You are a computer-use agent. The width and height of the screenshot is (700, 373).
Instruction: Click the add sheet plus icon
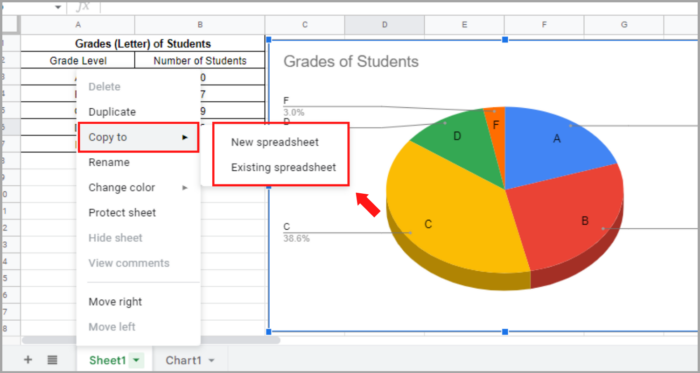click(x=28, y=360)
